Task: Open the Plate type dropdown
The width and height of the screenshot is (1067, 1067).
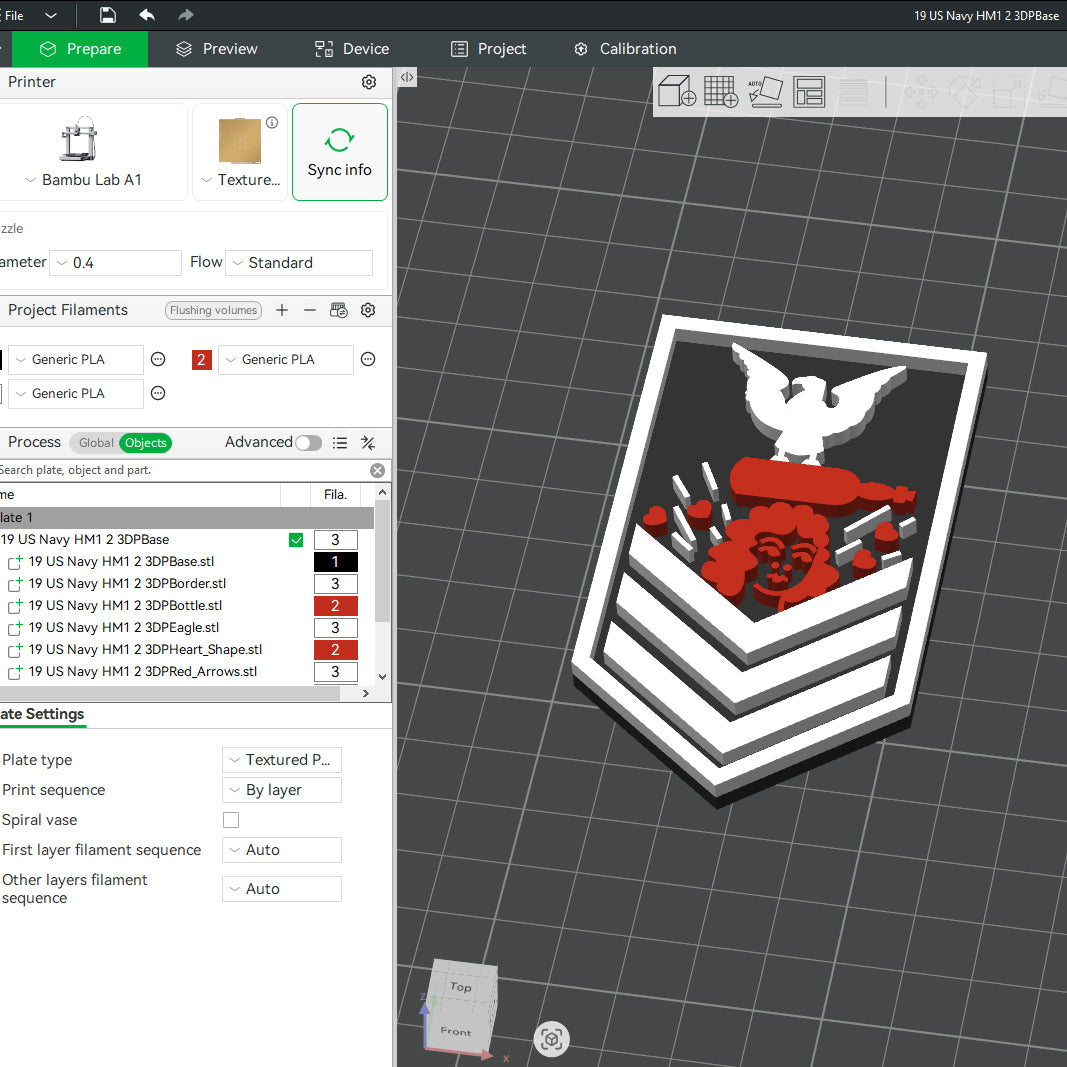Action: click(282, 760)
